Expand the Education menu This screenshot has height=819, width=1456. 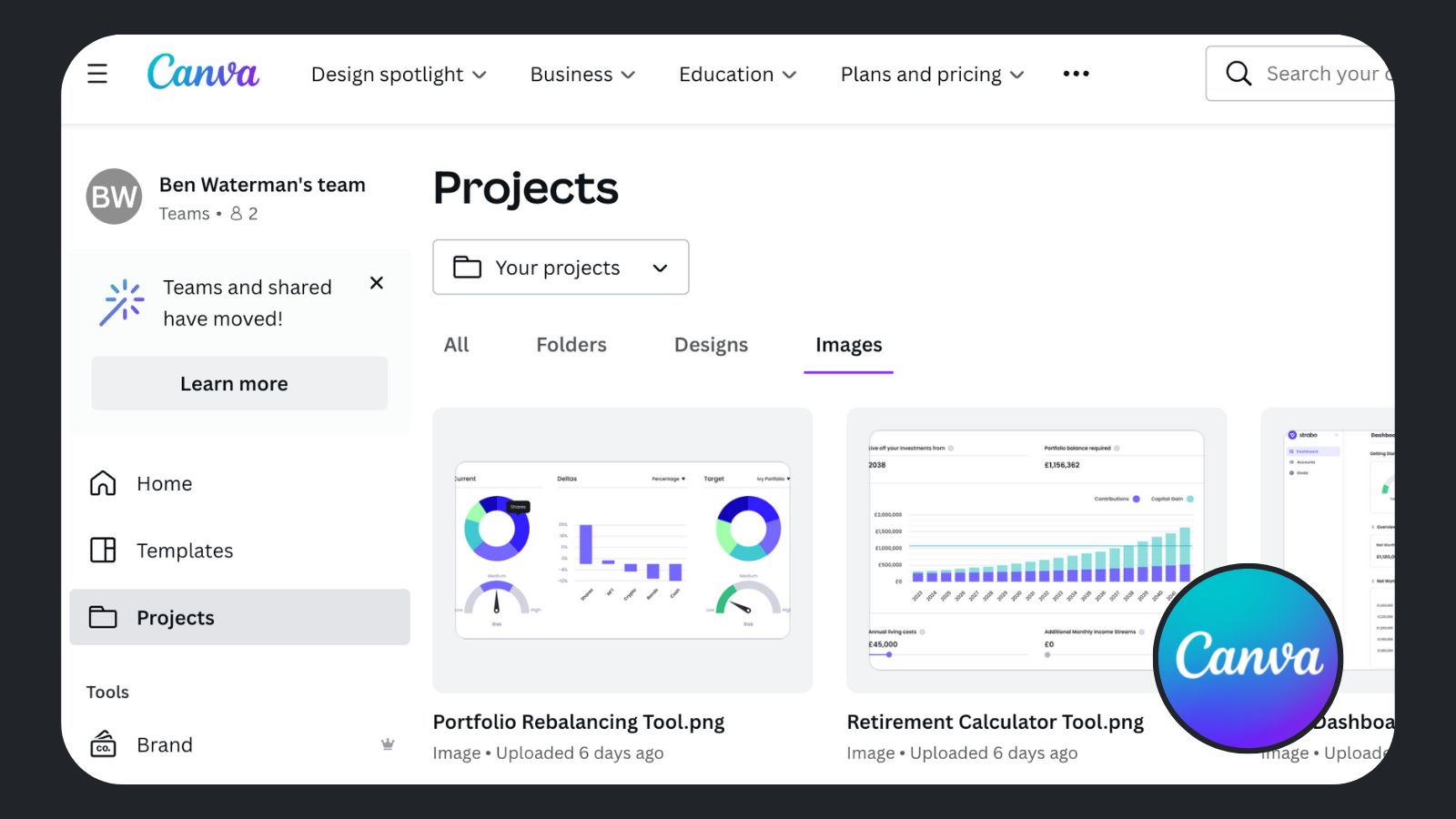(x=738, y=75)
